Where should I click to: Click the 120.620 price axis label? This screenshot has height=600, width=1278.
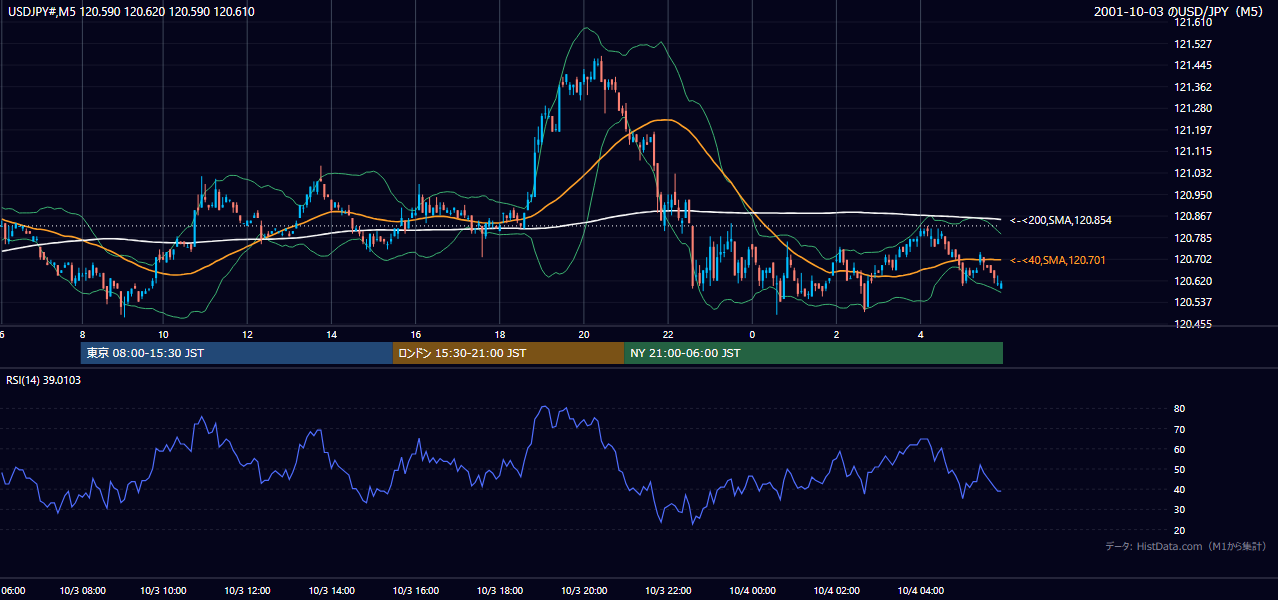1195,281
